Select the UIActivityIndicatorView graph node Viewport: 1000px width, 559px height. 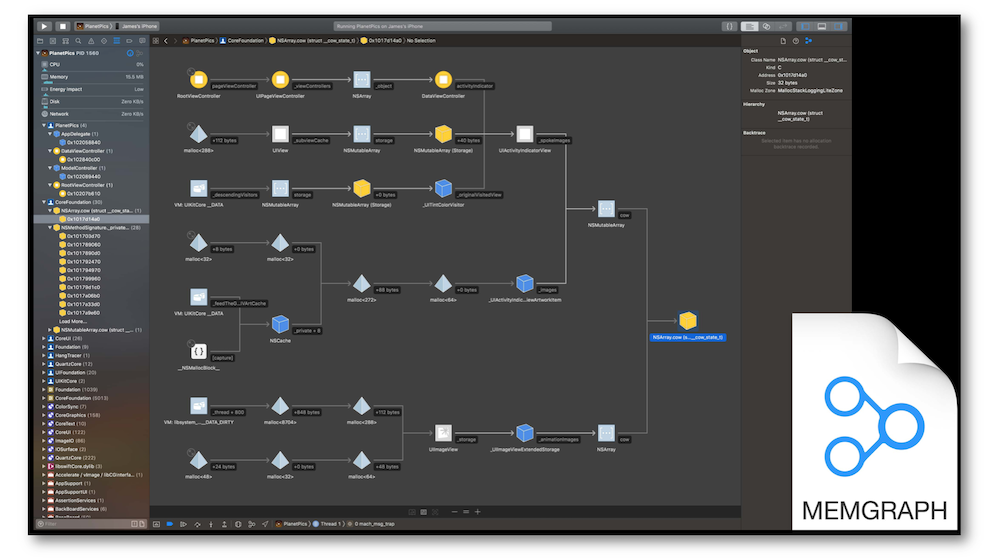pos(524,134)
